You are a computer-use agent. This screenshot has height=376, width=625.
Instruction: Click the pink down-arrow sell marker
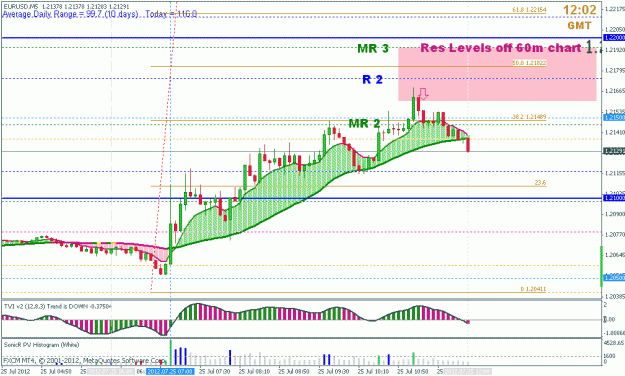[424, 94]
